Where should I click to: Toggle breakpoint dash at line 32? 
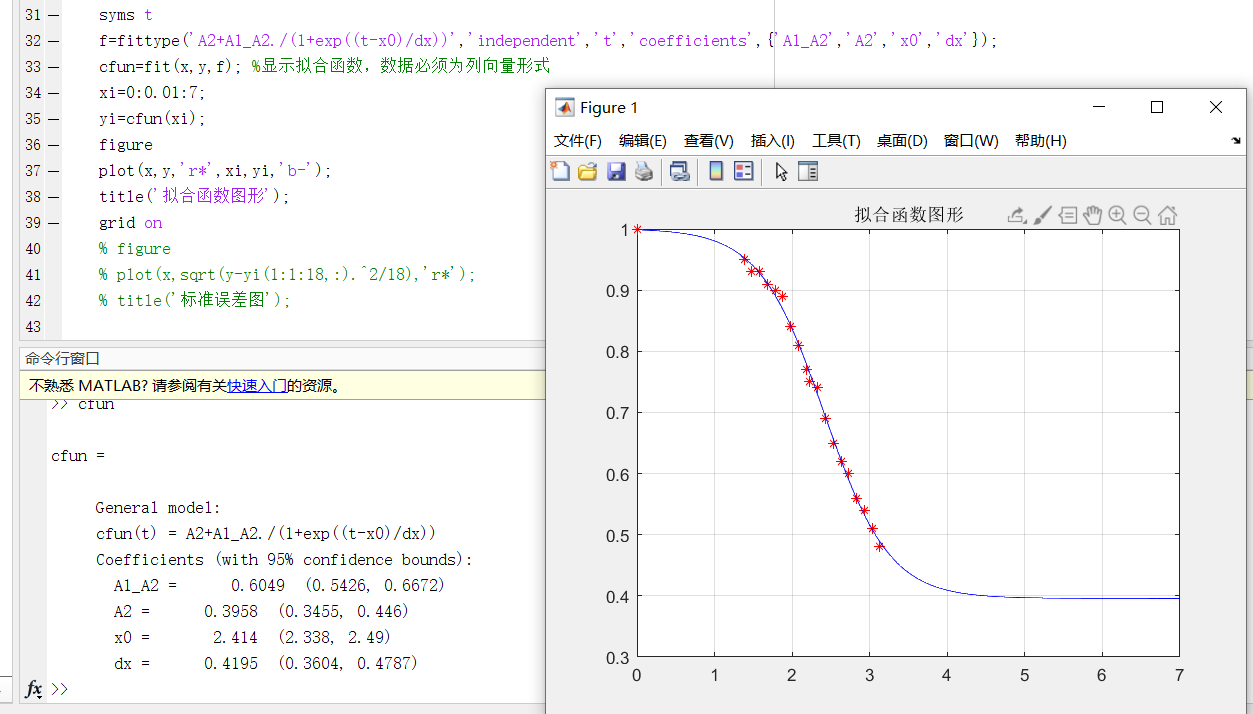click(52, 41)
